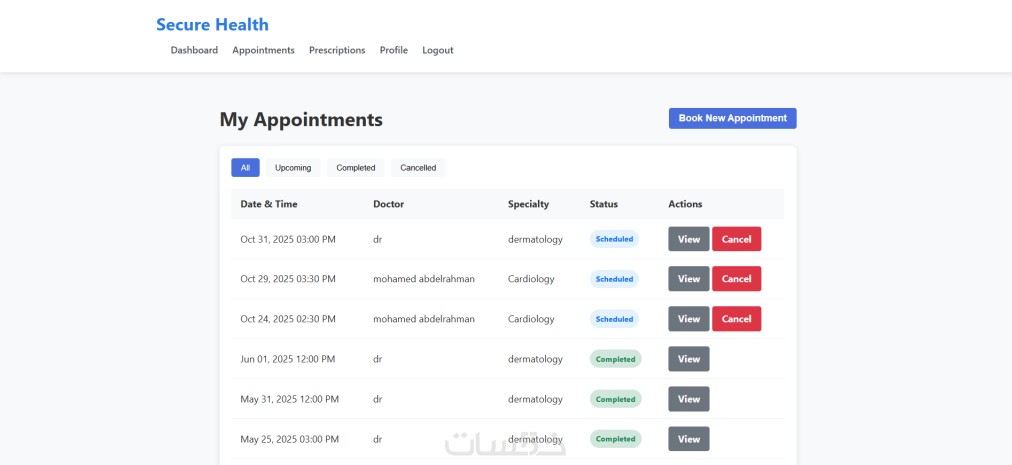Log out using Logout link
This screenshot has height=465, width=1012.
point(437,50)
